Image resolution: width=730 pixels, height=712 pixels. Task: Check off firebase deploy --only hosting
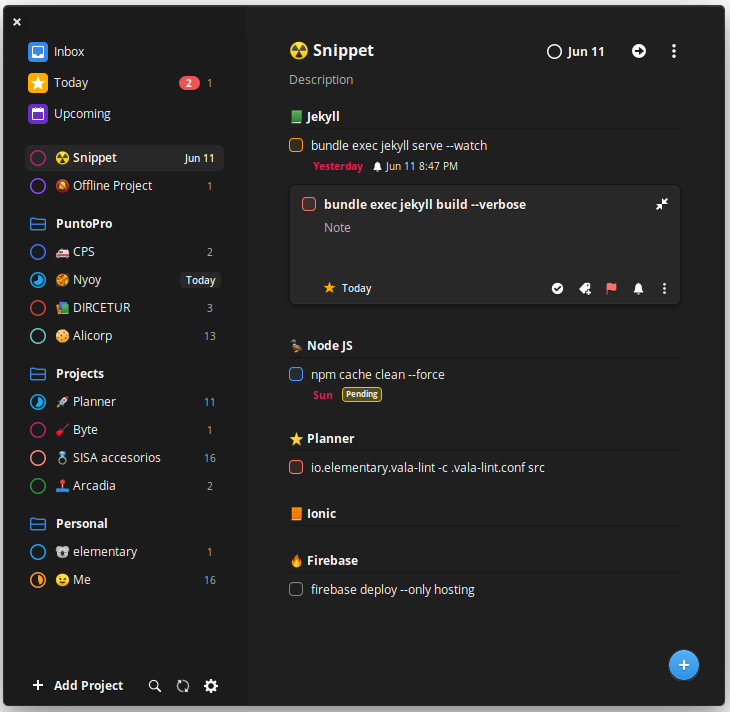point(296,590)
